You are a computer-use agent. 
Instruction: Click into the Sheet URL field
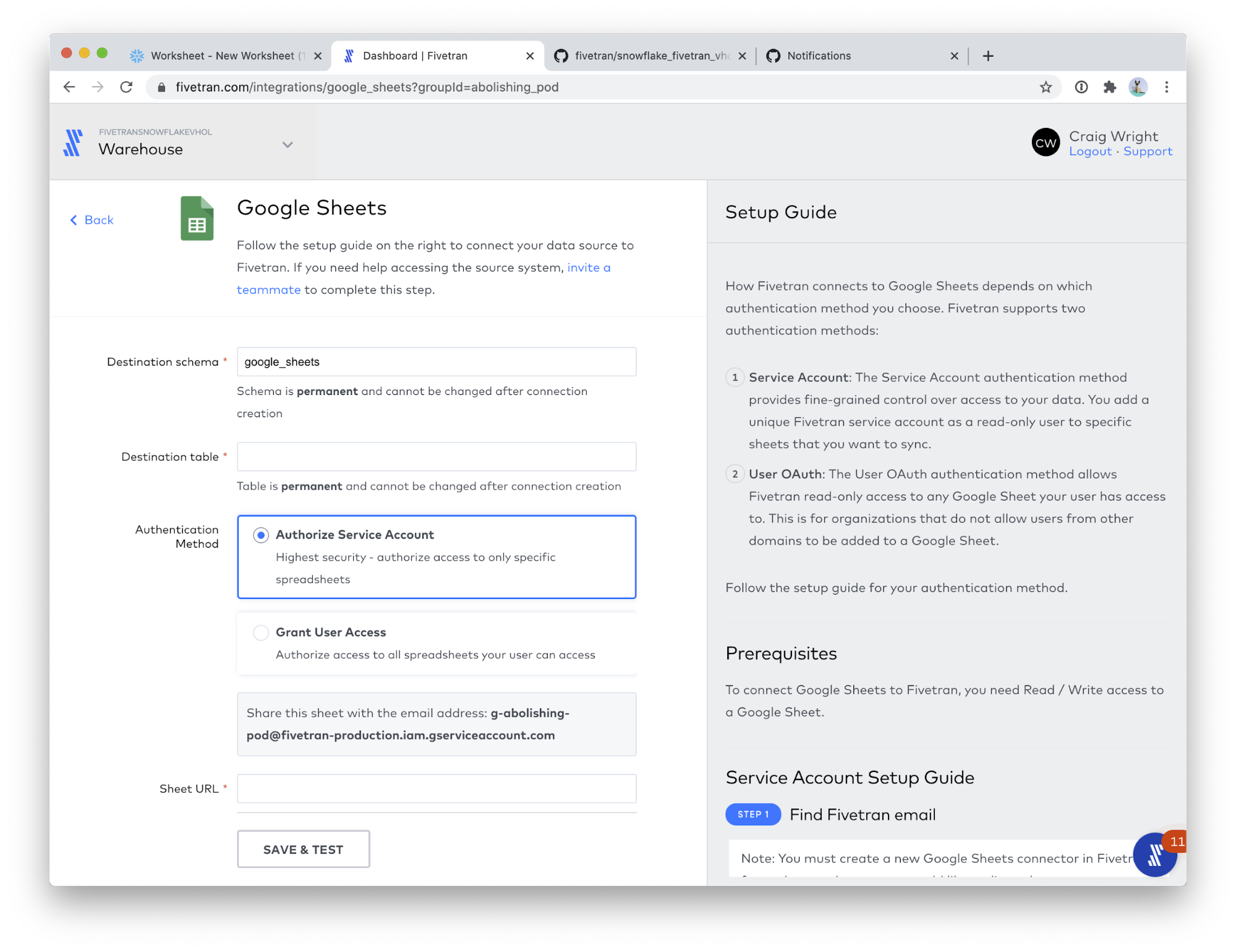coord(437,789)
